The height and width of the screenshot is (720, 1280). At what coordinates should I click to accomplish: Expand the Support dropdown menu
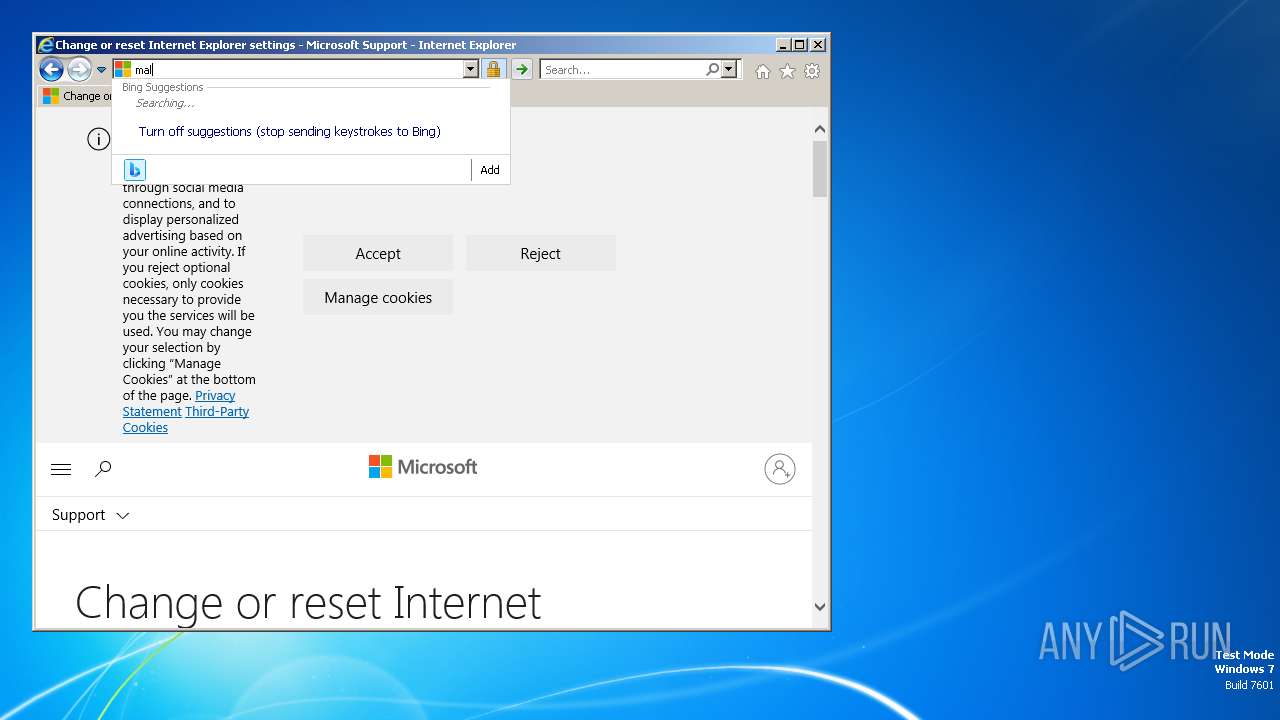tap(91, 515)
